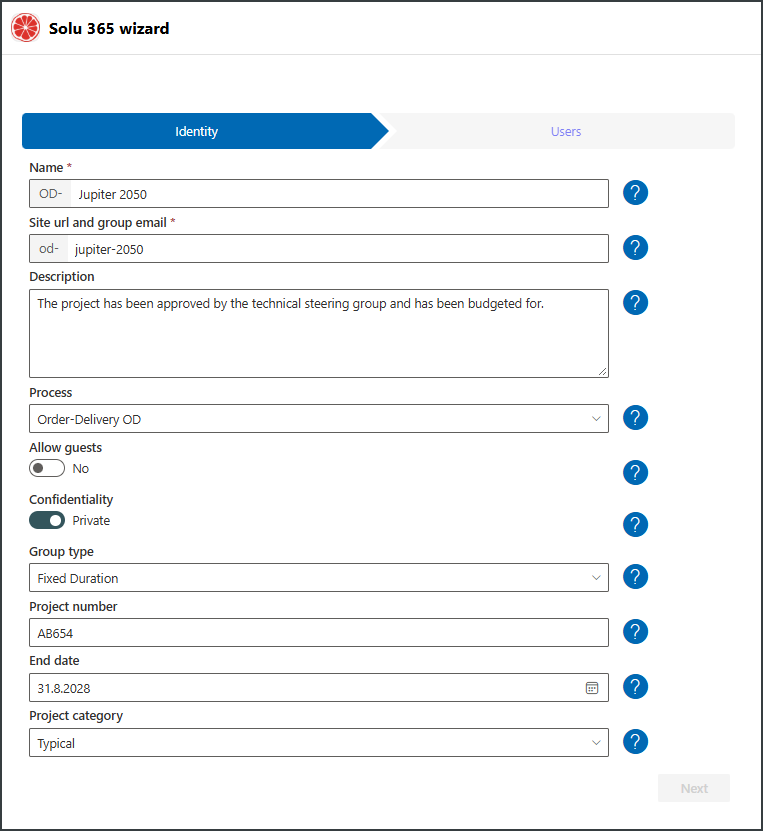The width and height of the screenshot is (763, 831).
Task: Click the OD- prefix in Name field
Action: click(x=50, y=194)
